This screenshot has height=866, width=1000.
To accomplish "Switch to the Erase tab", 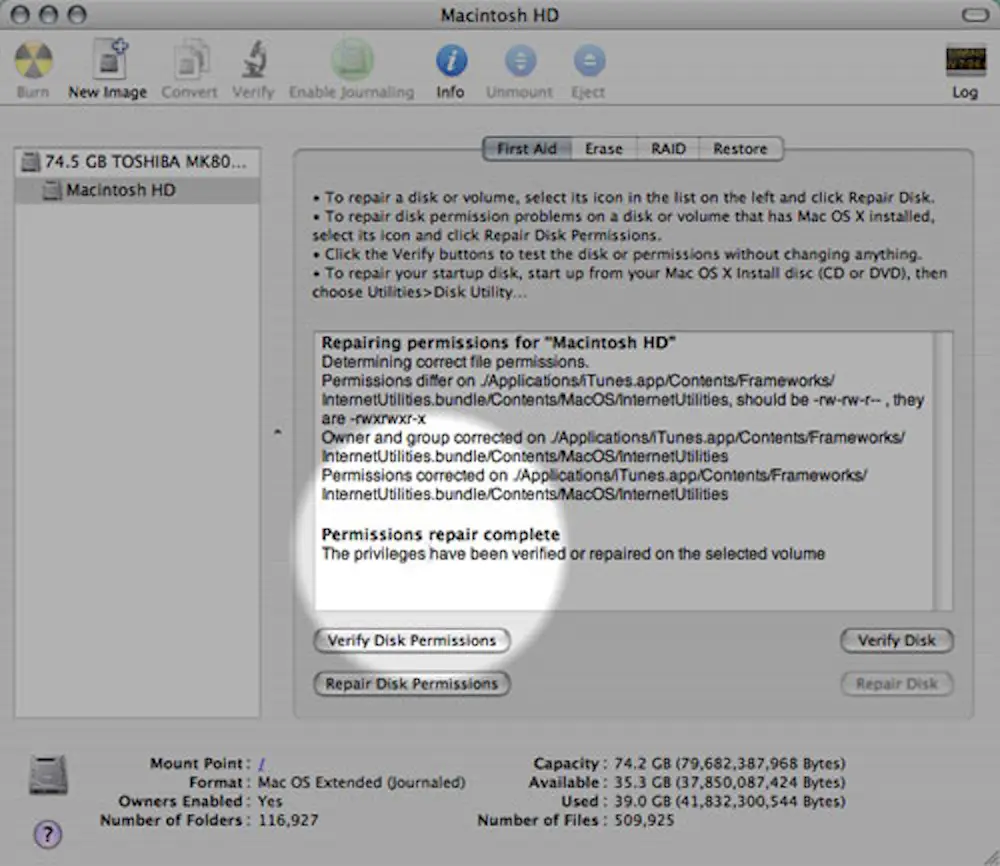I will point(604,148).
